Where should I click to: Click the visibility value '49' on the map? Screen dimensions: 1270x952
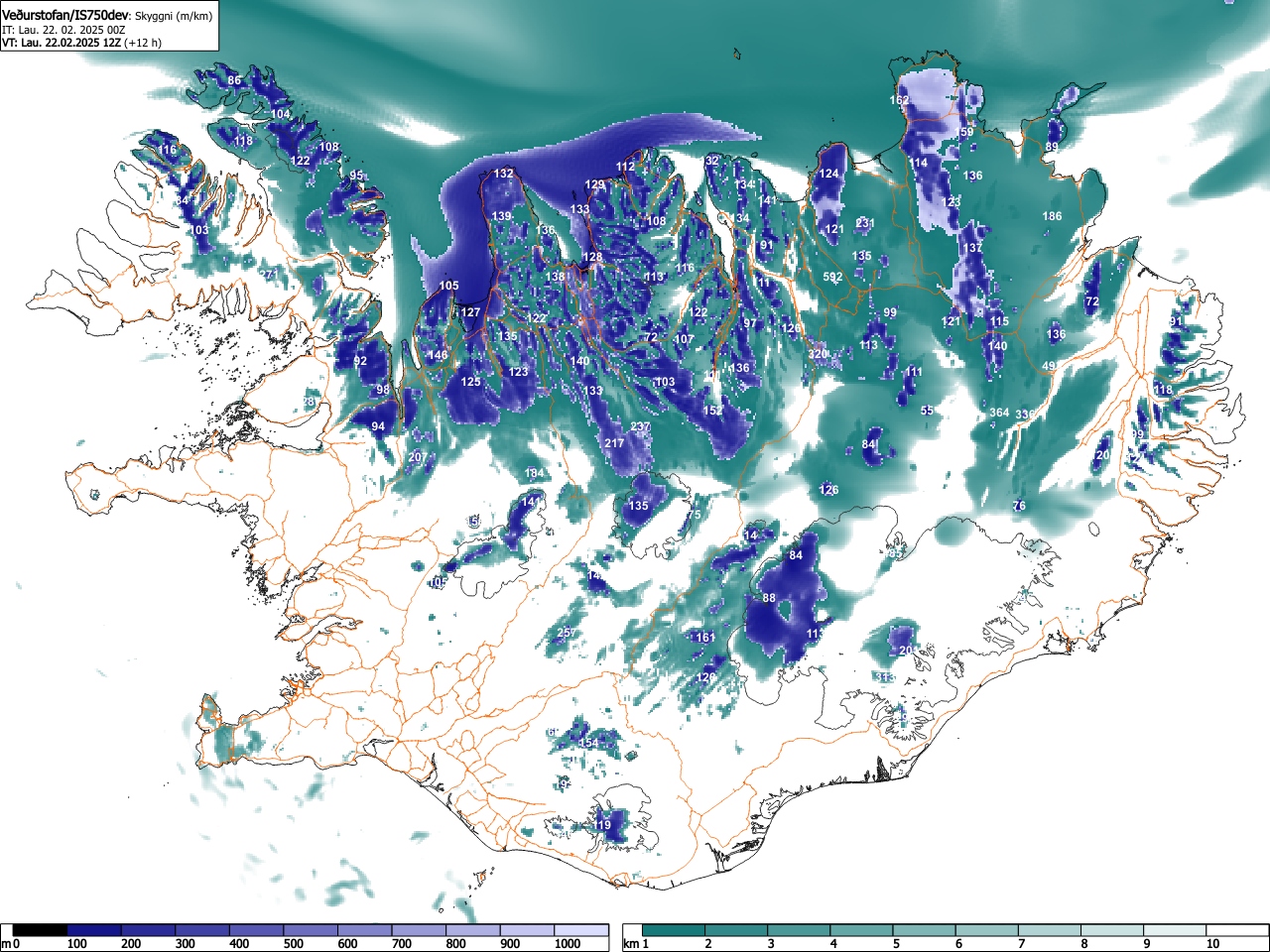[x=1049, y=366]
